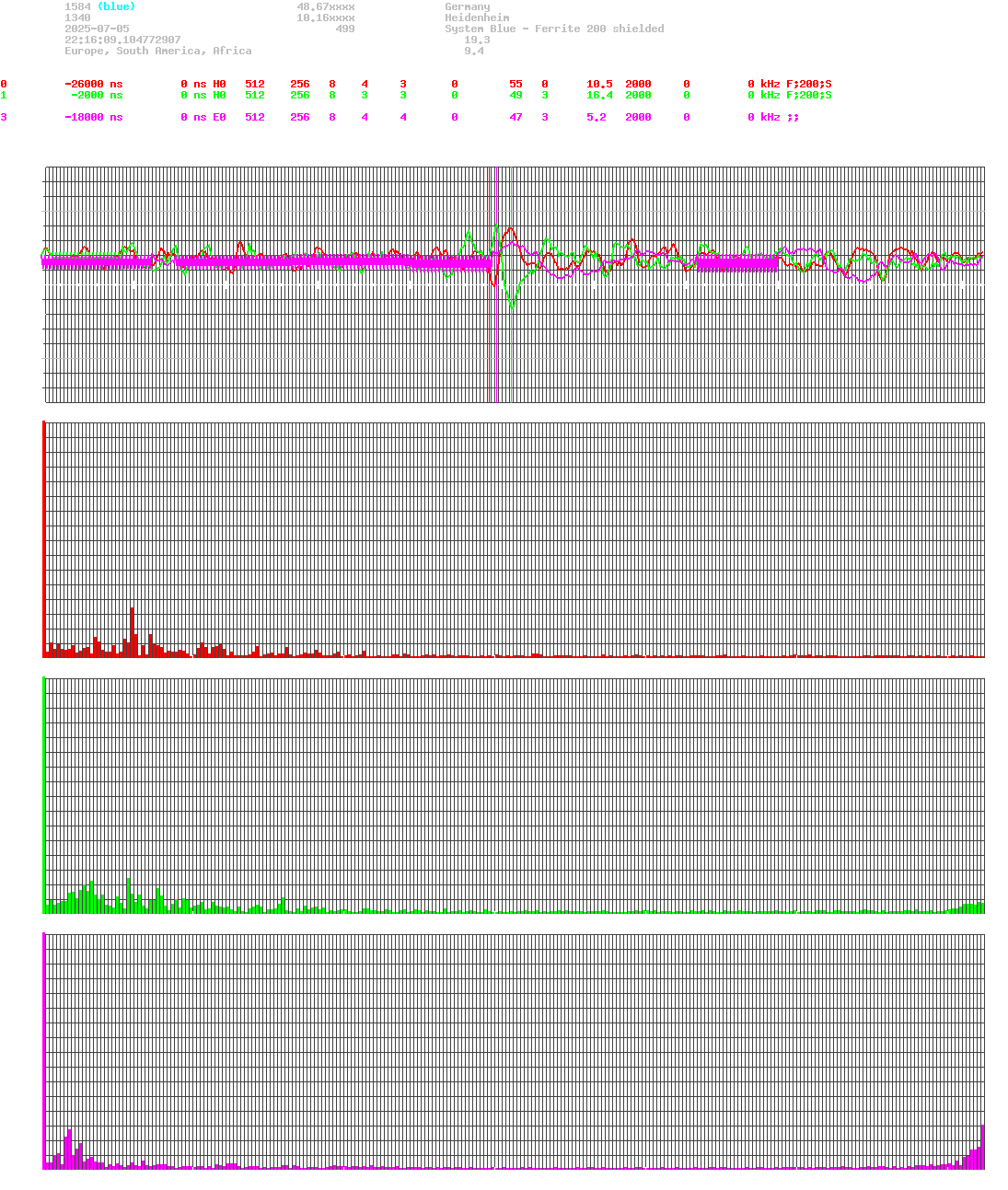
Task: Click the value 9.4 in header
Action: [474, 51]
